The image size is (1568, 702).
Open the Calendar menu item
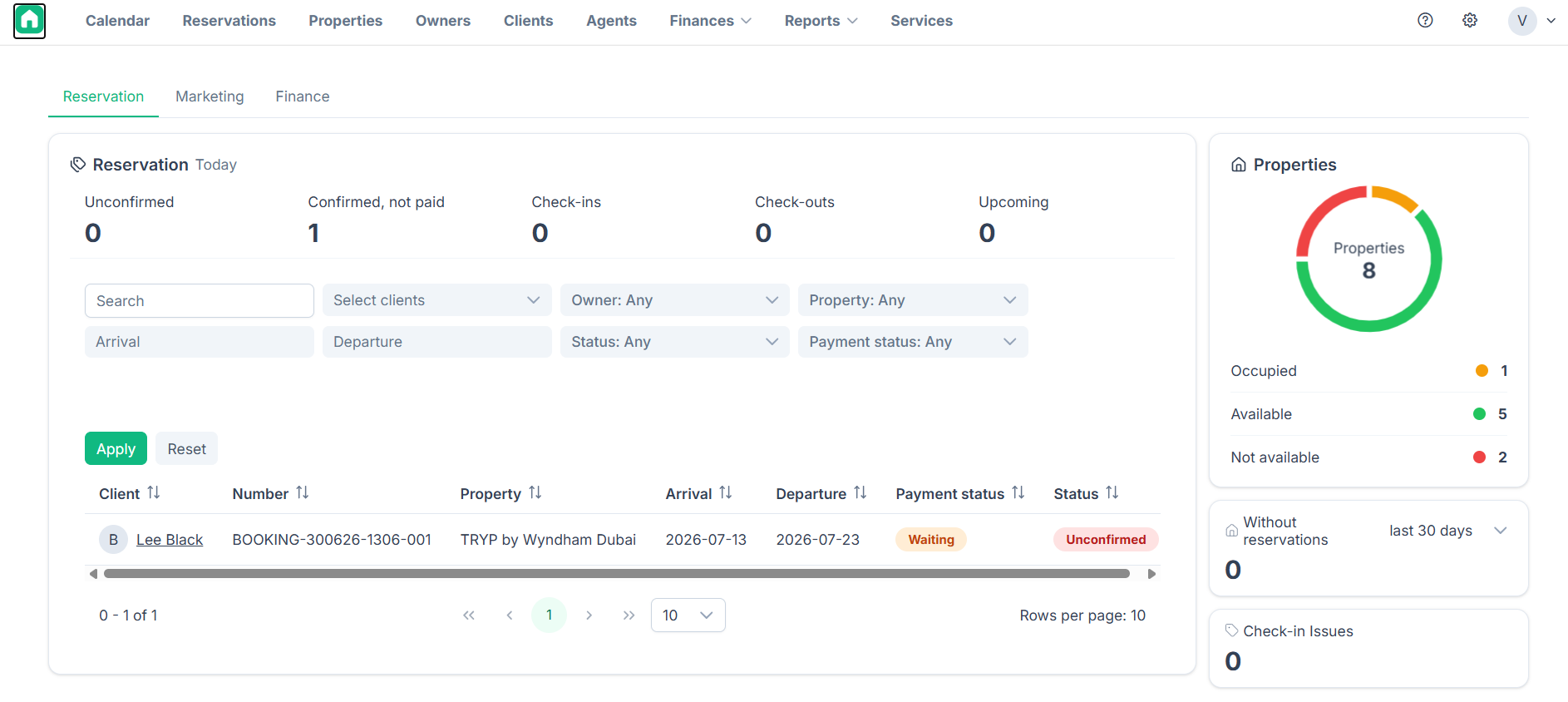click(x=117, y=21)
